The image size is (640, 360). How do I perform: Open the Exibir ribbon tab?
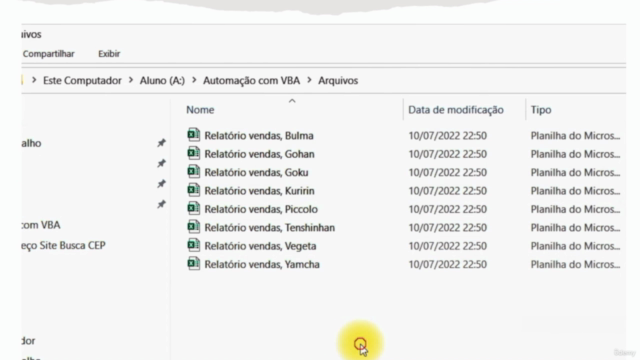[x=109, y=54]
